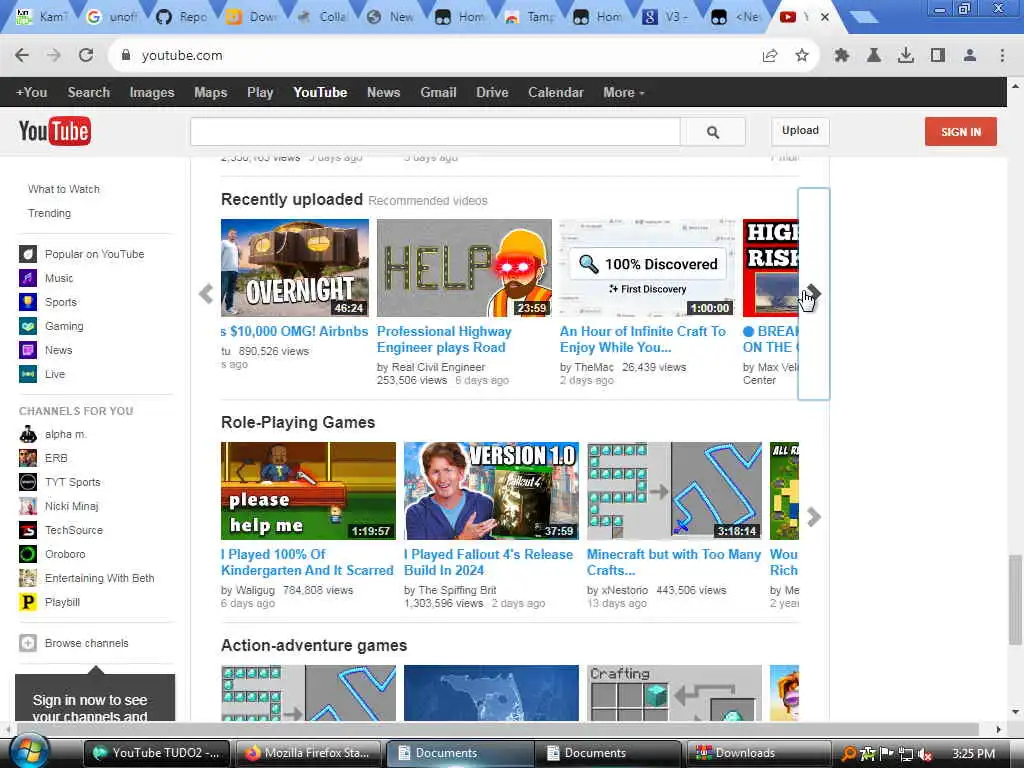This screenshot has height=768, width=1024.
Task: Open Calendar in the Google bar
Action: coord(556,93)
